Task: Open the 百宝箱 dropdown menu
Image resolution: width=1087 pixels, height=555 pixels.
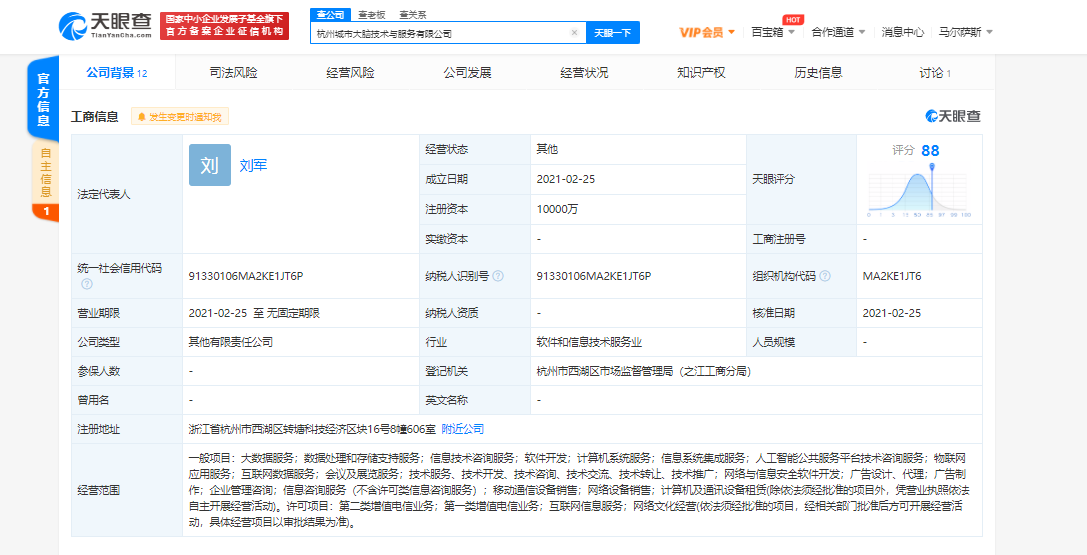Action: 773,32
